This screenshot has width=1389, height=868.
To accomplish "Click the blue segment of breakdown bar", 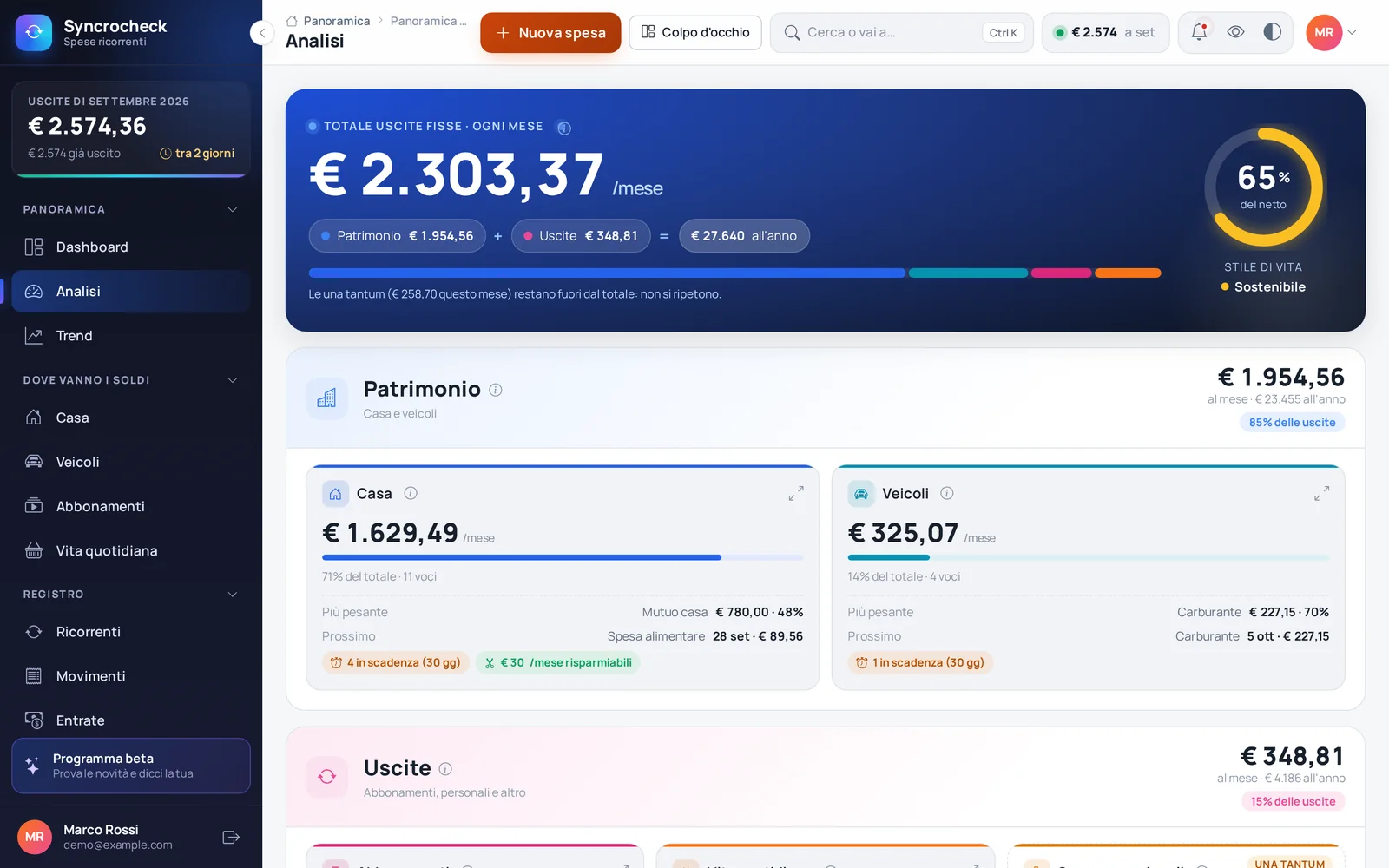I will pyautogui.click(x=607, y=273).
